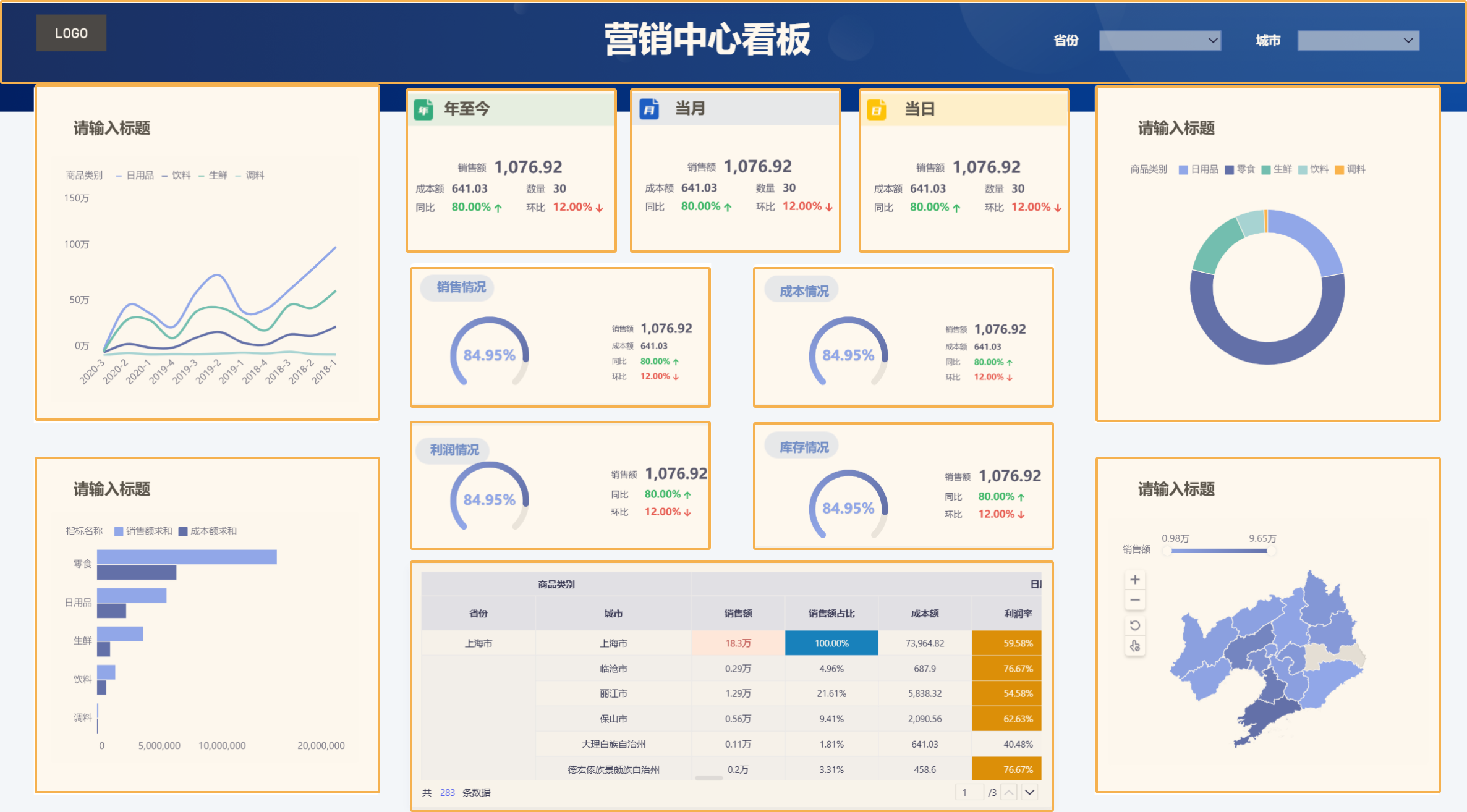This screenshot has width=1467, height=812.
Task: Open the 城市 dropdown
Action: [1358, 41]
